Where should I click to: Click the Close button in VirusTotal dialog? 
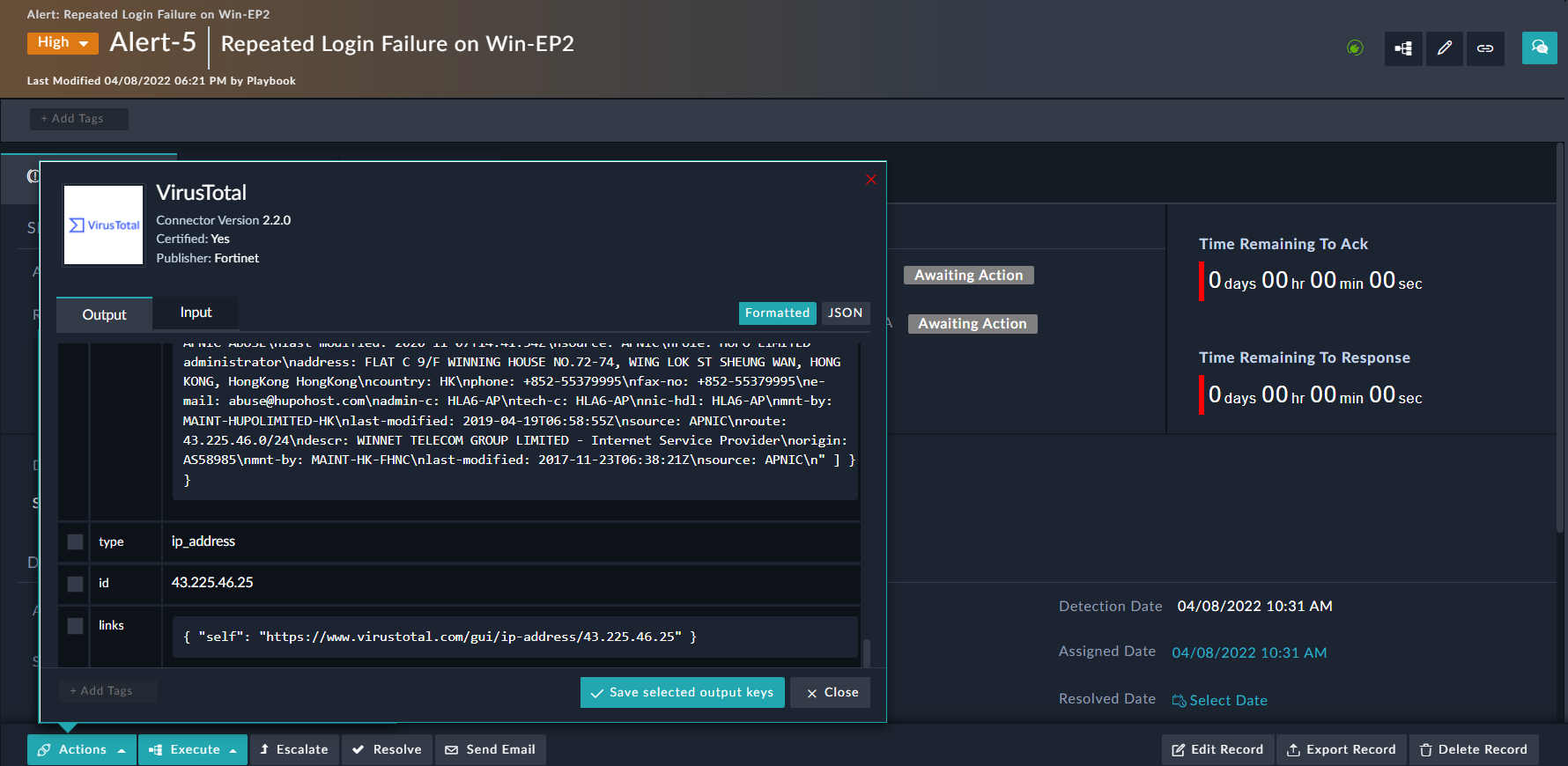831,692
